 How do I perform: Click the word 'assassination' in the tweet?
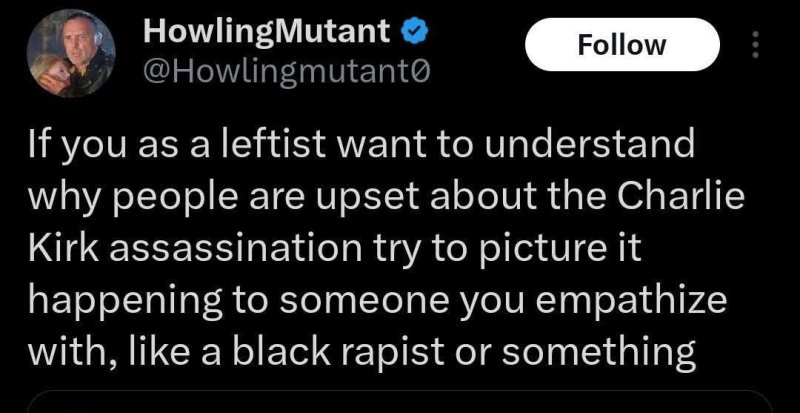234,249
